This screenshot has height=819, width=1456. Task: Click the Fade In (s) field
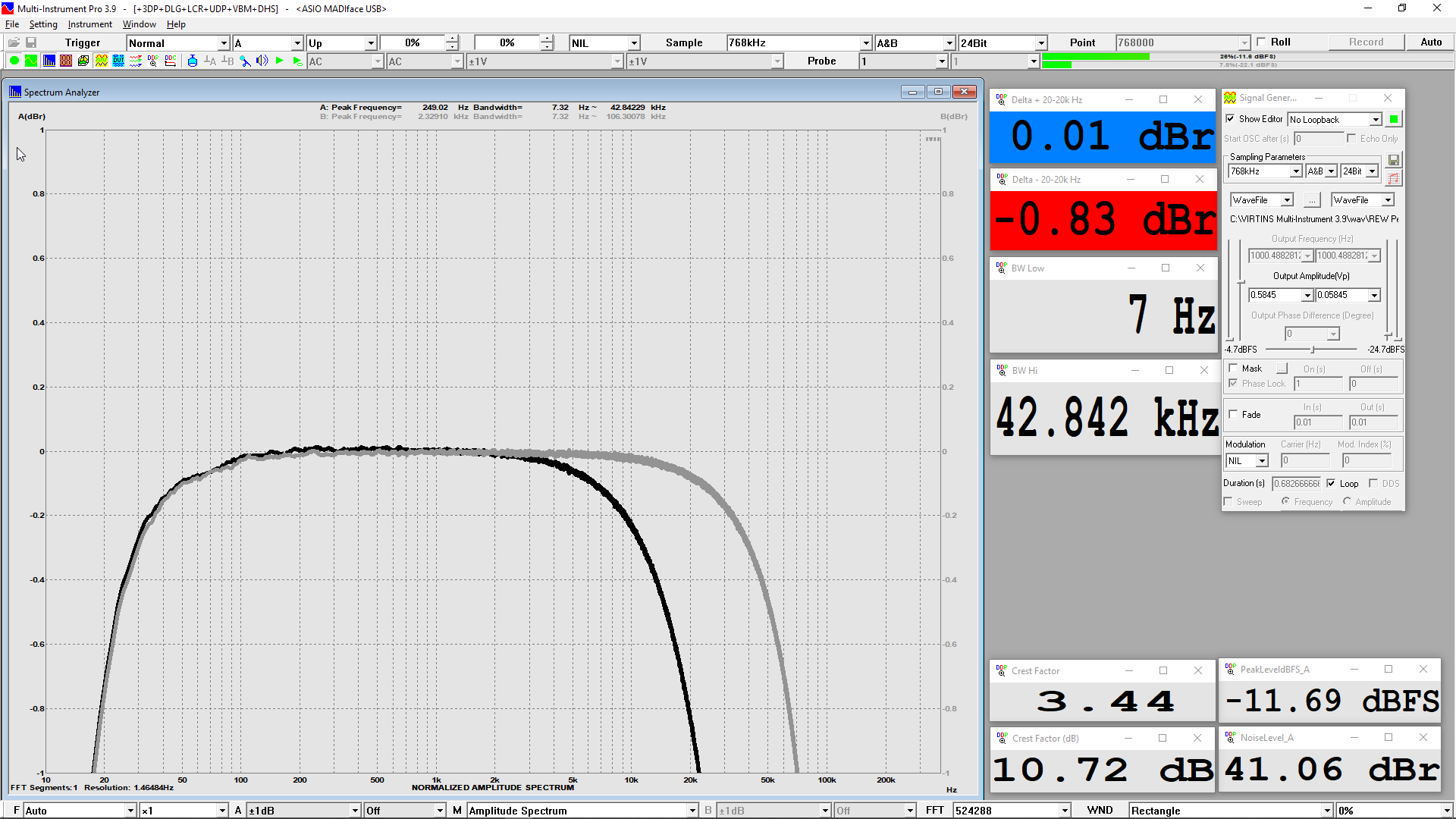(1318, 422)
